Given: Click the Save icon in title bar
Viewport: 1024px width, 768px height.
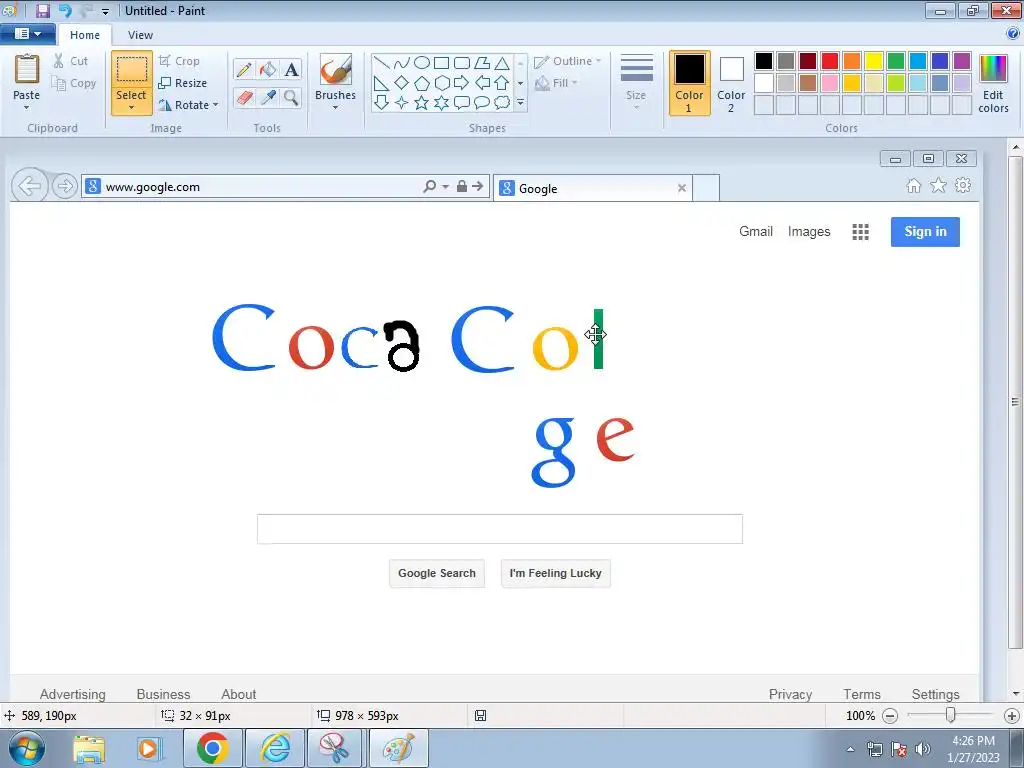Looking at the screenshot, I should pyautogui.click(x=43, y=10).
